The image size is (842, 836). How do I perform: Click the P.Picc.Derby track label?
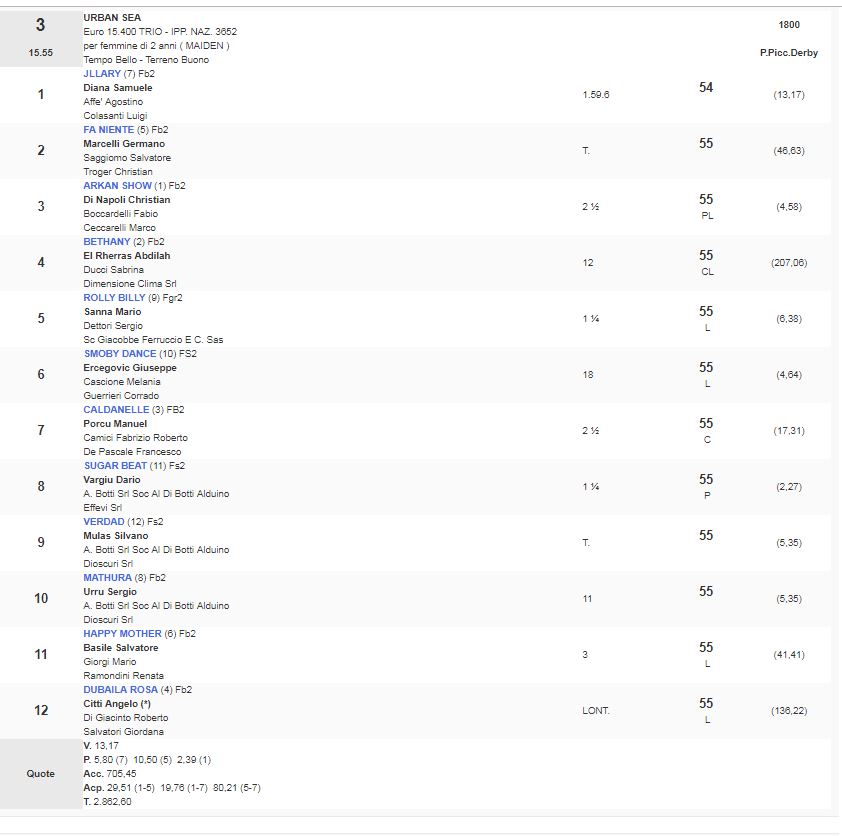point(788,53)
